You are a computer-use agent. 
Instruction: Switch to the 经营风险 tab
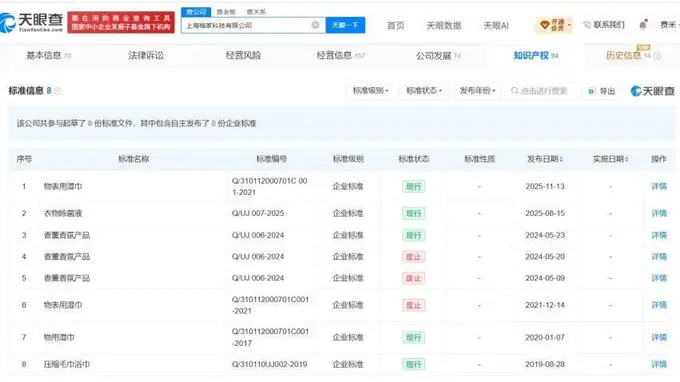pos(243,56)
